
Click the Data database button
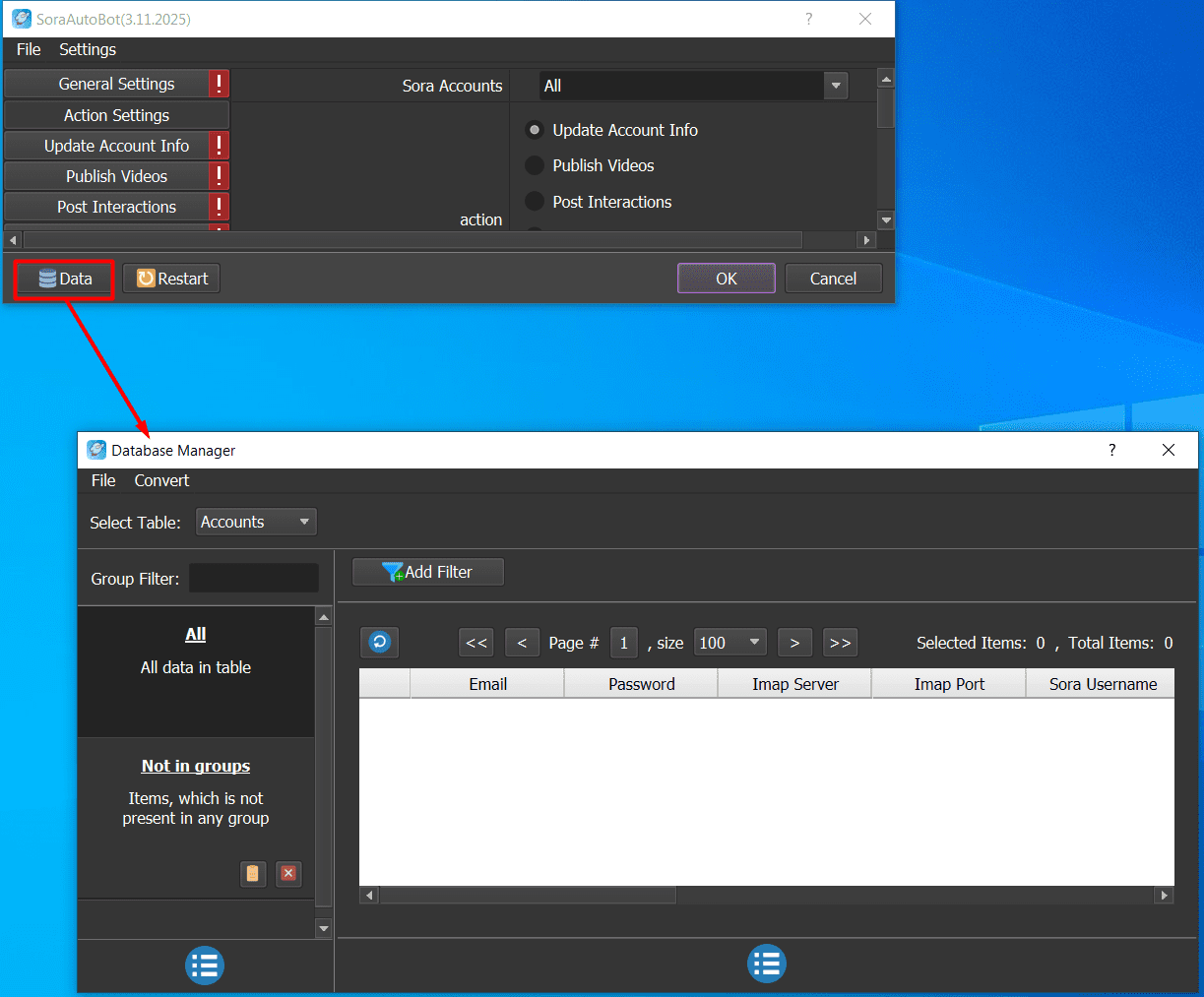pyautogui.click(x=65, y=280)
